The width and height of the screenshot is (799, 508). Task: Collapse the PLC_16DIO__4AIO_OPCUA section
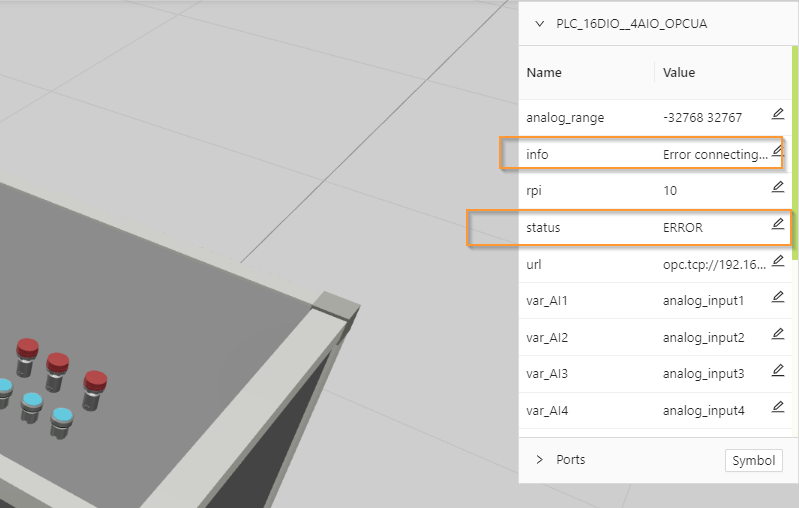click(x=539, y=24)
